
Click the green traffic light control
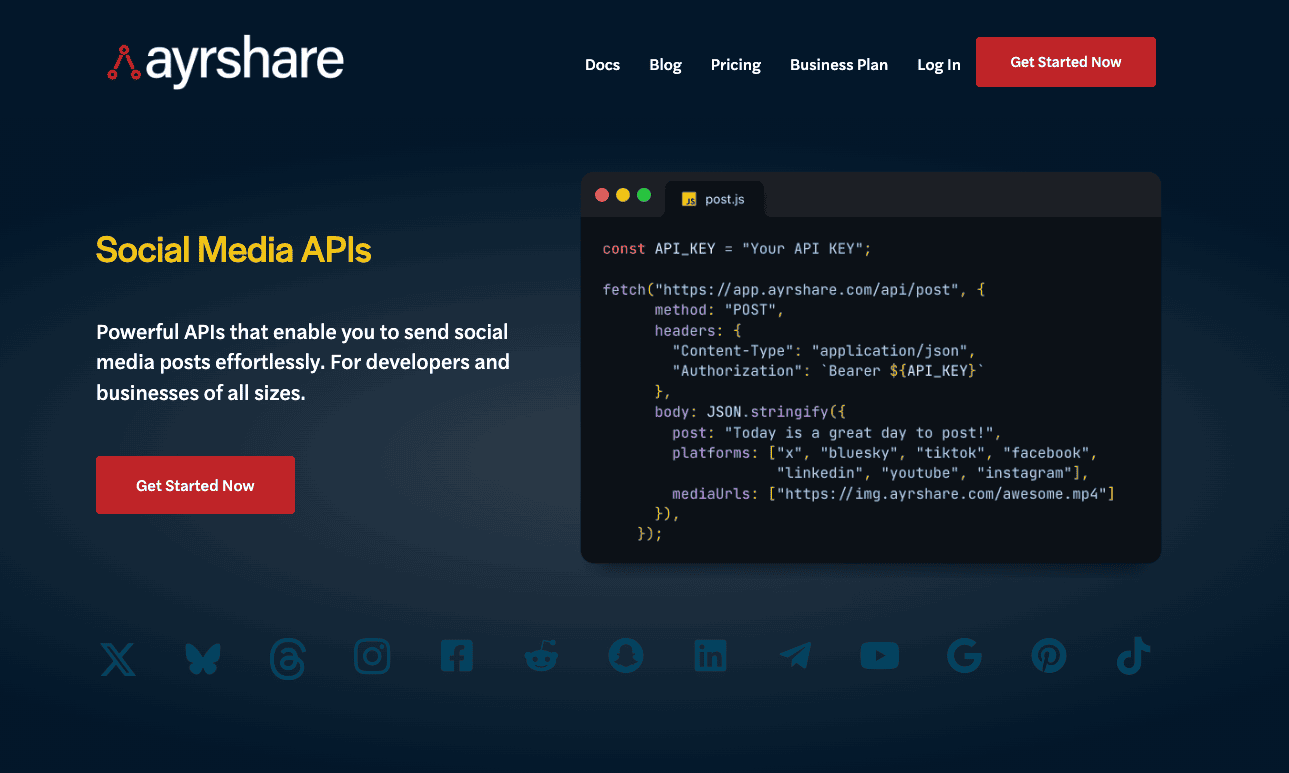pyautogui.click(x=644, y=195)
